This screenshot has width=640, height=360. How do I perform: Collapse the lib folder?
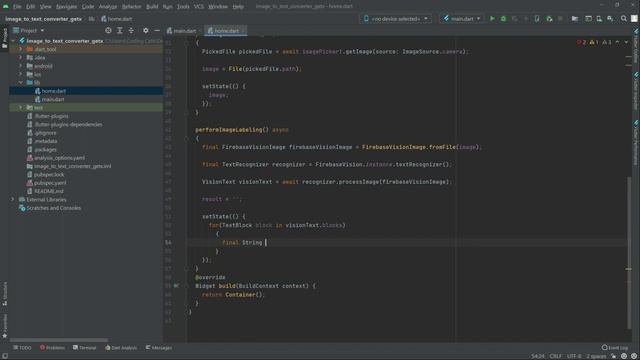pos(20,82)
